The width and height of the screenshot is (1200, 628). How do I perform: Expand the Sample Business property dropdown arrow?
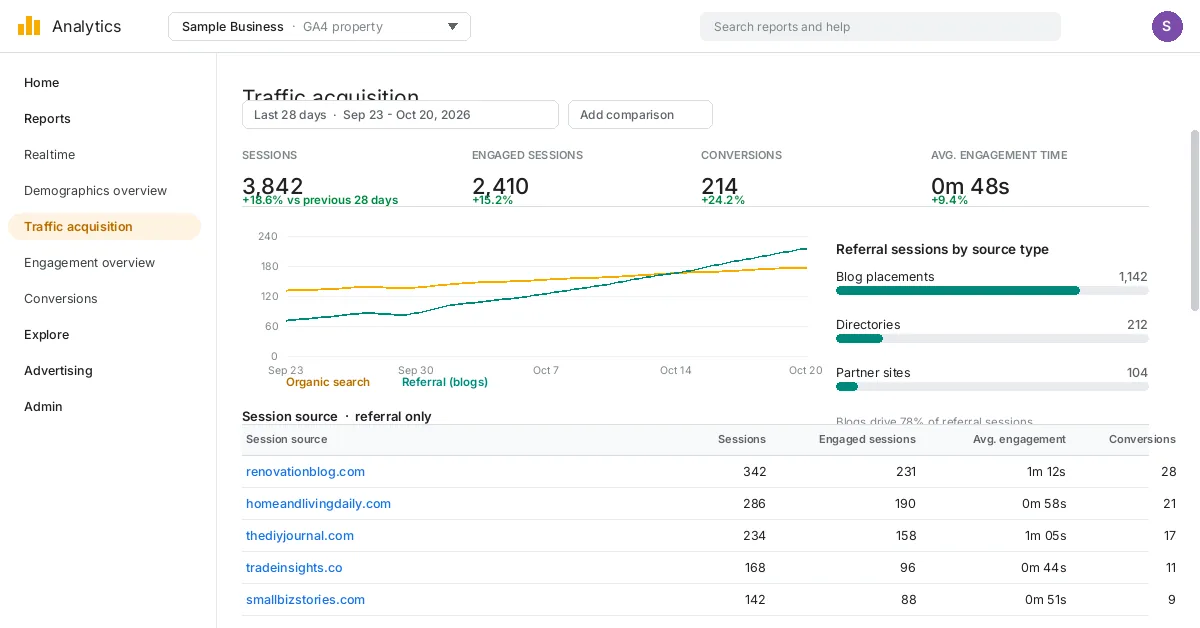pos(453,27)
